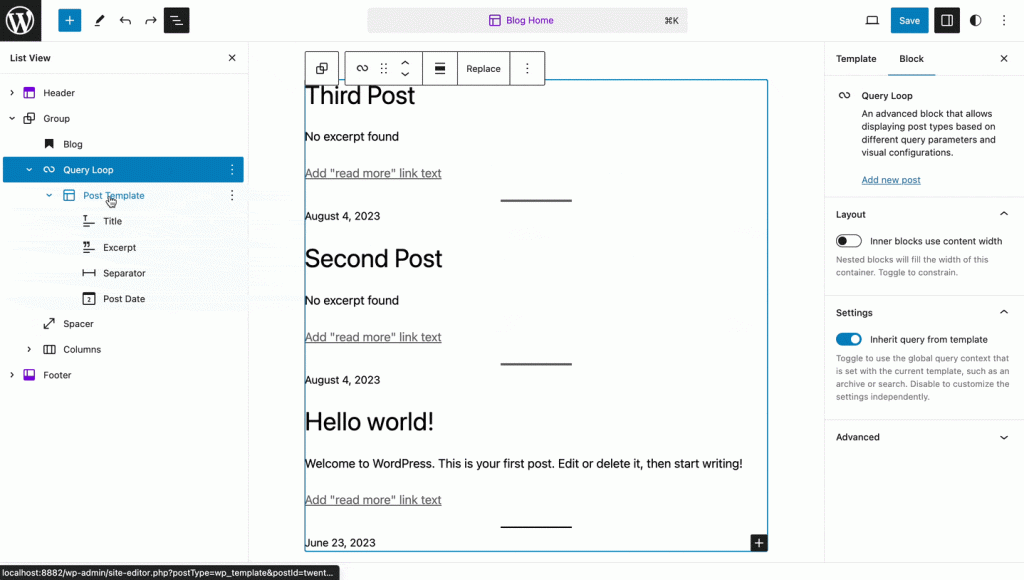Open Post Template options via three dots

click(x=232, y=195)
